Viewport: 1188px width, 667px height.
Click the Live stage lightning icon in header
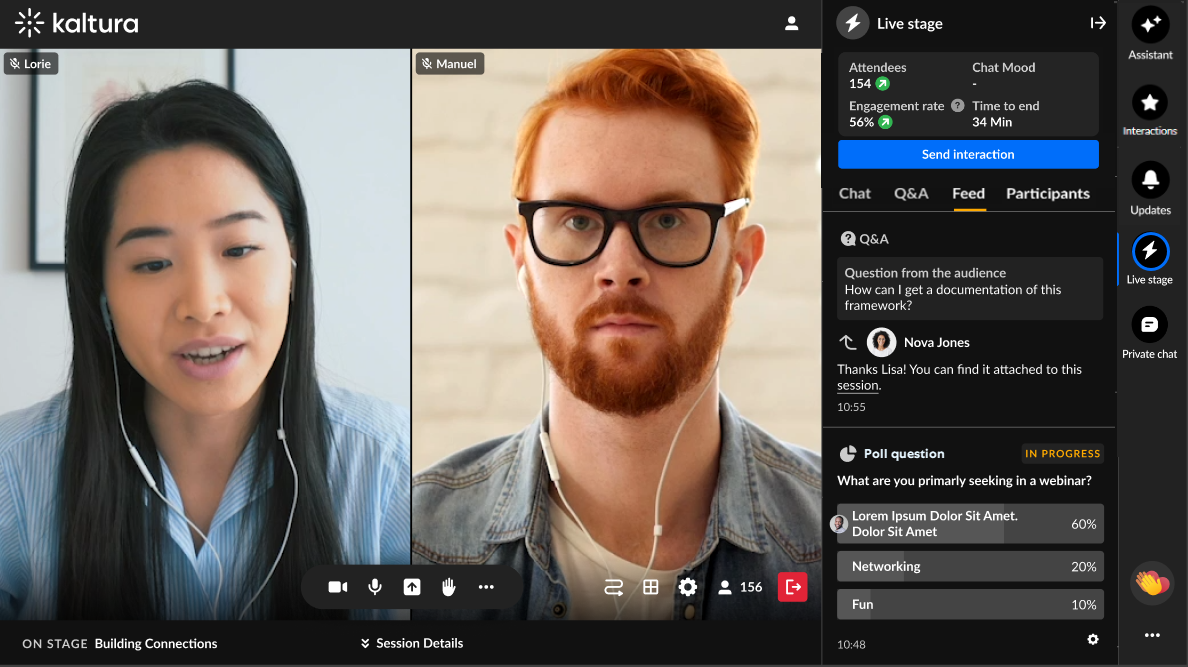pyautogui.click(x=853, y=23)
